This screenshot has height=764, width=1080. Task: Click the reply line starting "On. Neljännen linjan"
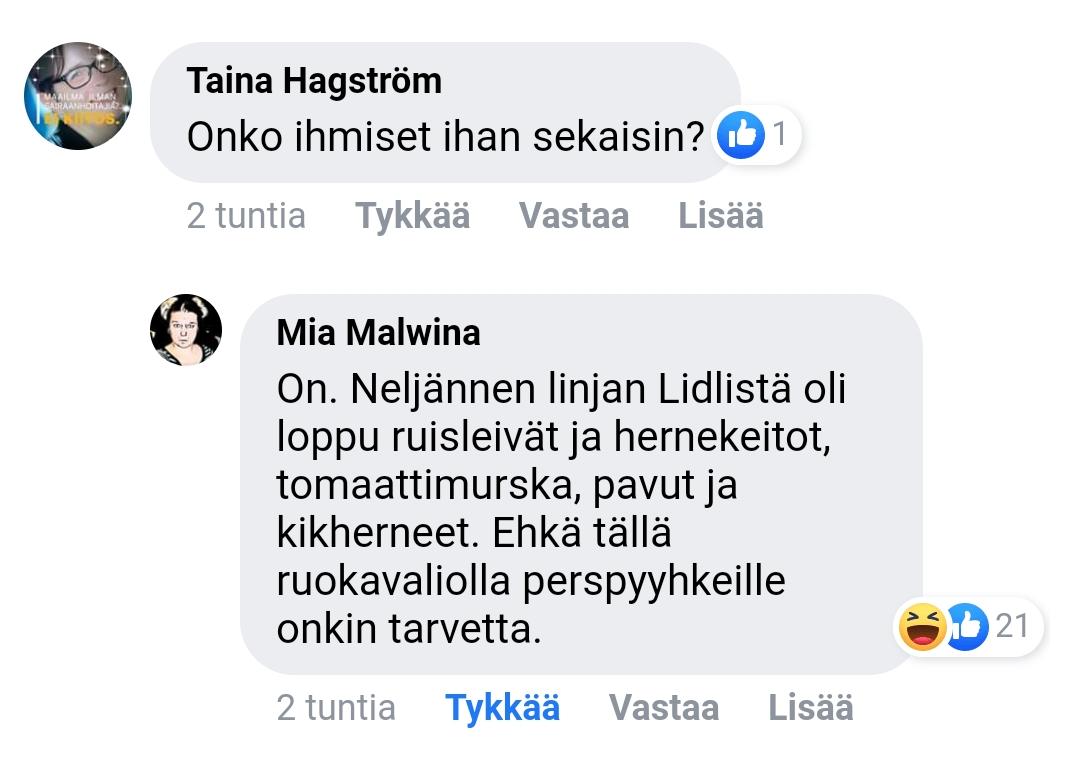coord(561,390)
